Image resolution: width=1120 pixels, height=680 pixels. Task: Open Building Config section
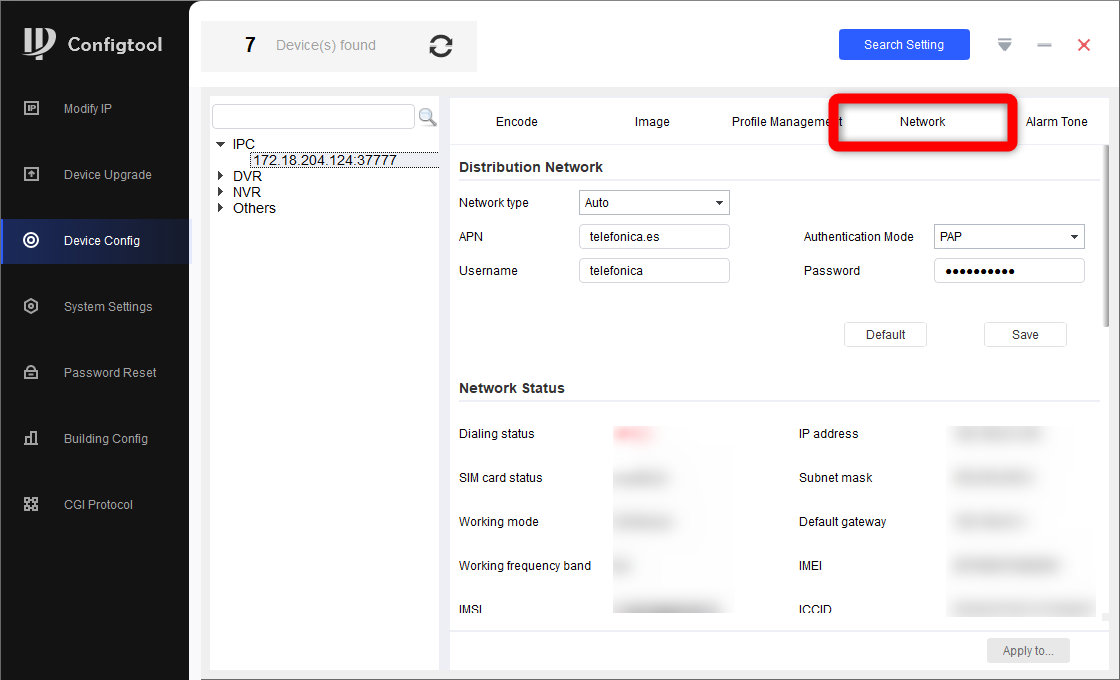click(x=106, y=439)
